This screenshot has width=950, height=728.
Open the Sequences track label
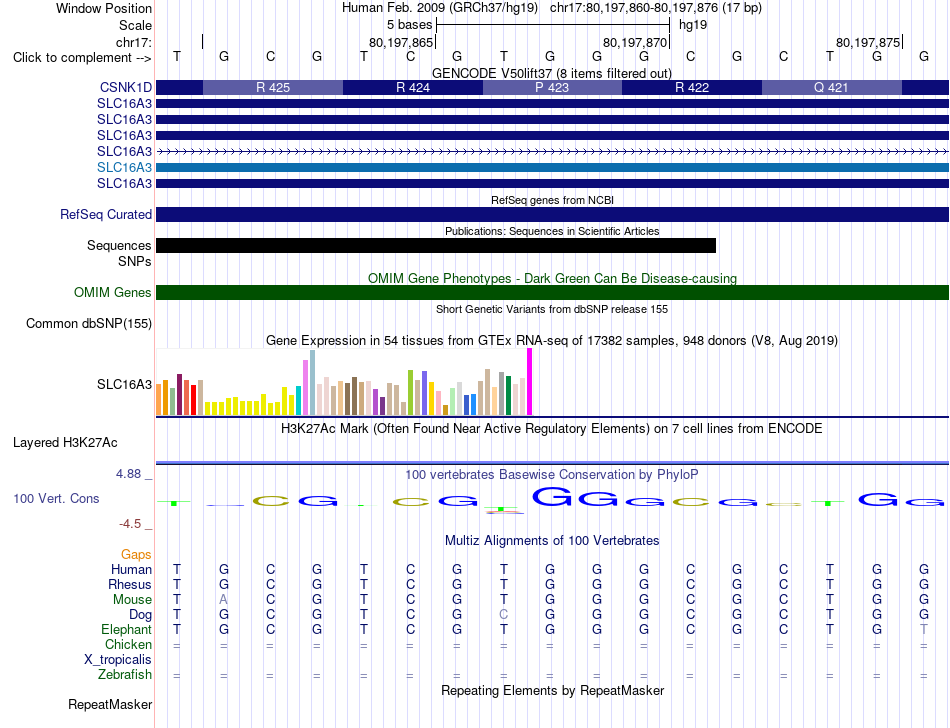119,245
